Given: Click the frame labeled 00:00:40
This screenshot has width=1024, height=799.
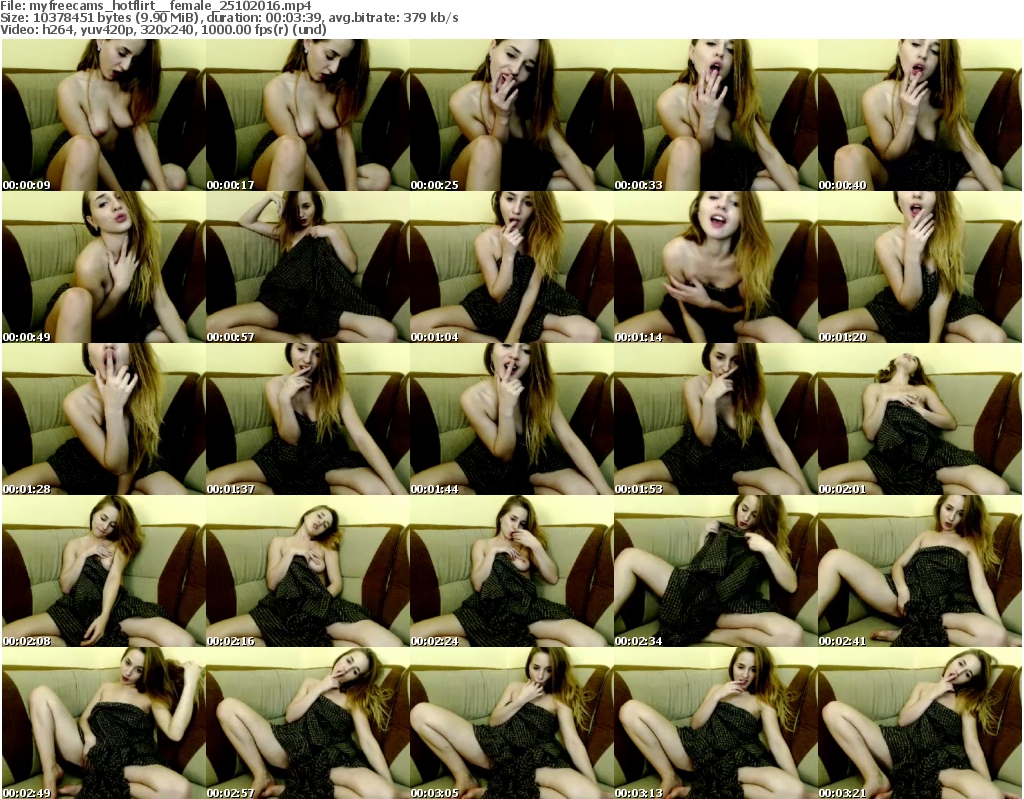Looking at the screenshot, I should tap(918, 115).
